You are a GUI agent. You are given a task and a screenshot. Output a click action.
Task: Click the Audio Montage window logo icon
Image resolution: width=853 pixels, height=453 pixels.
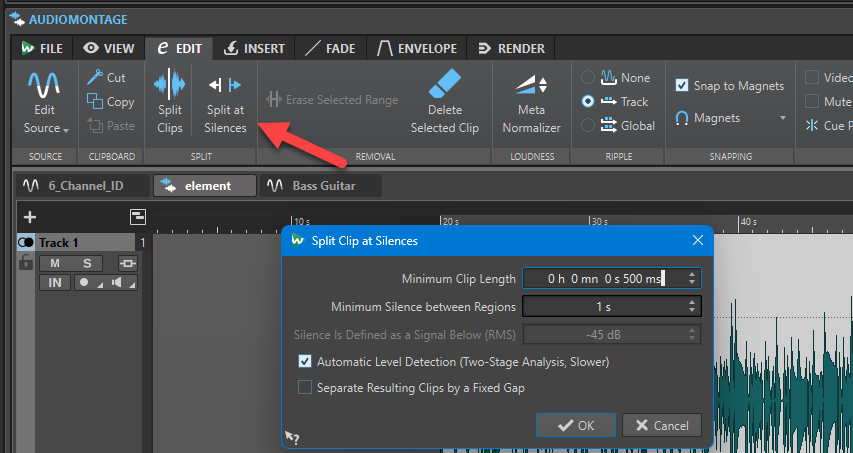pos(17,19)
